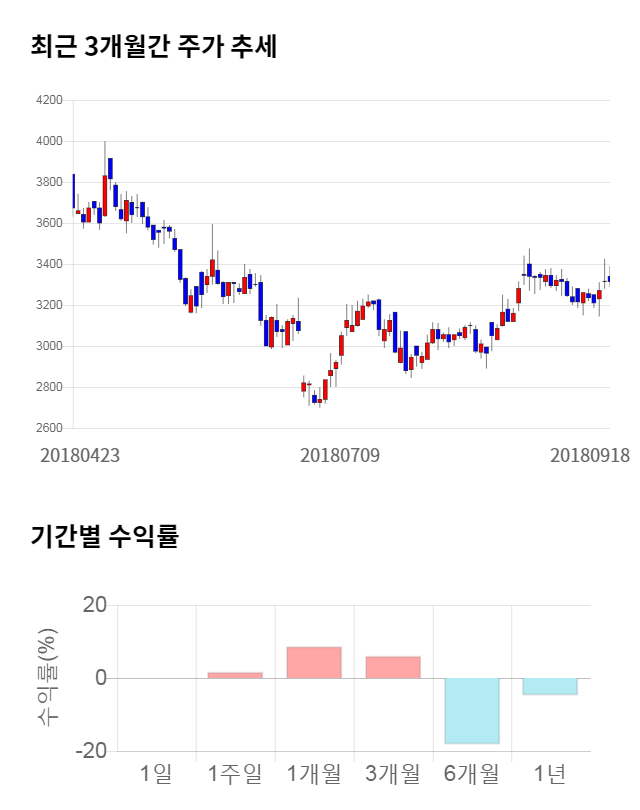
Task: Click the '최근 3개월간 주가 추세' chart title
Action: (x=153, y=47)
